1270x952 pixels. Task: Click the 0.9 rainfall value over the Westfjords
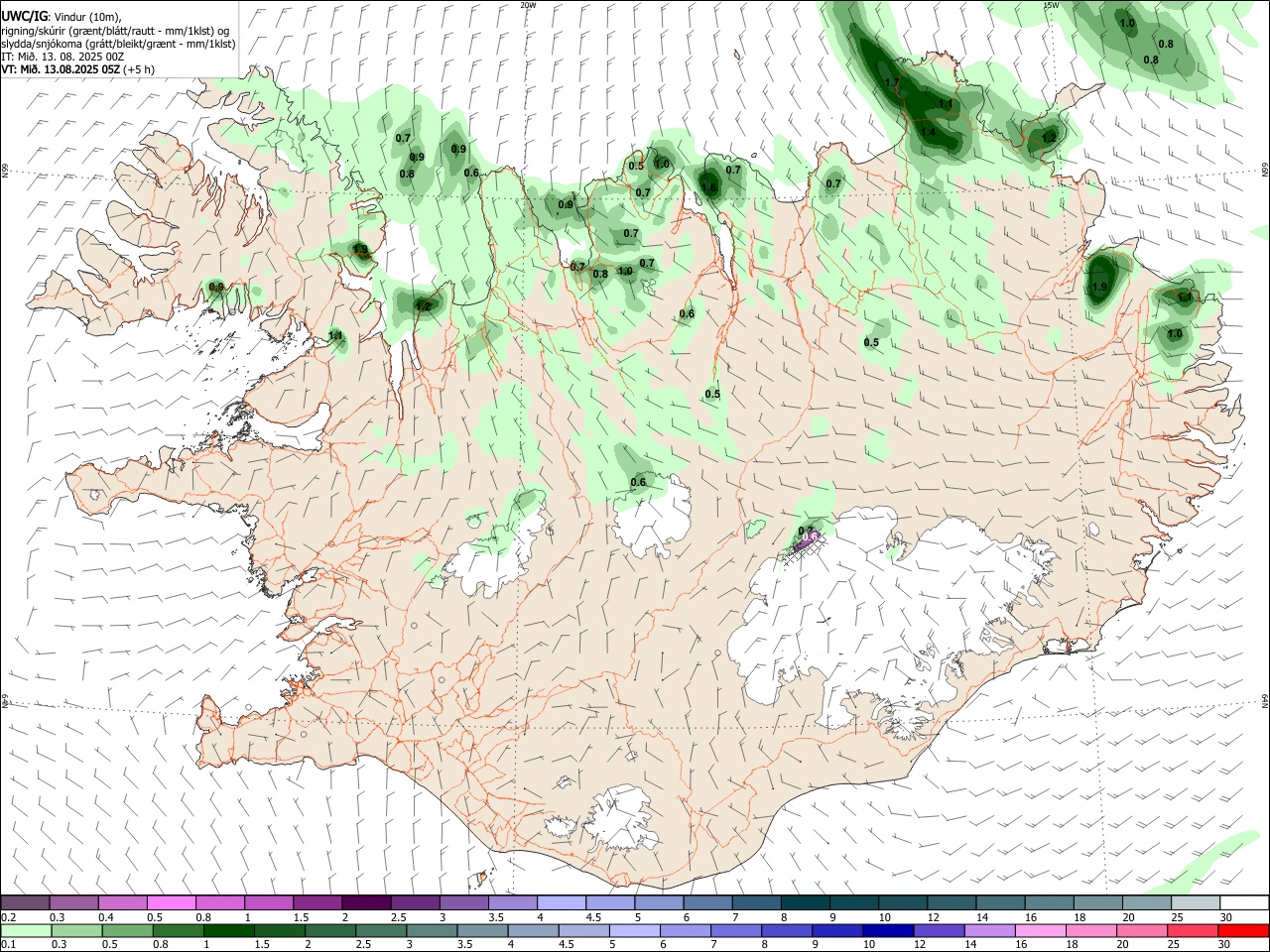(x=216, y=288)
